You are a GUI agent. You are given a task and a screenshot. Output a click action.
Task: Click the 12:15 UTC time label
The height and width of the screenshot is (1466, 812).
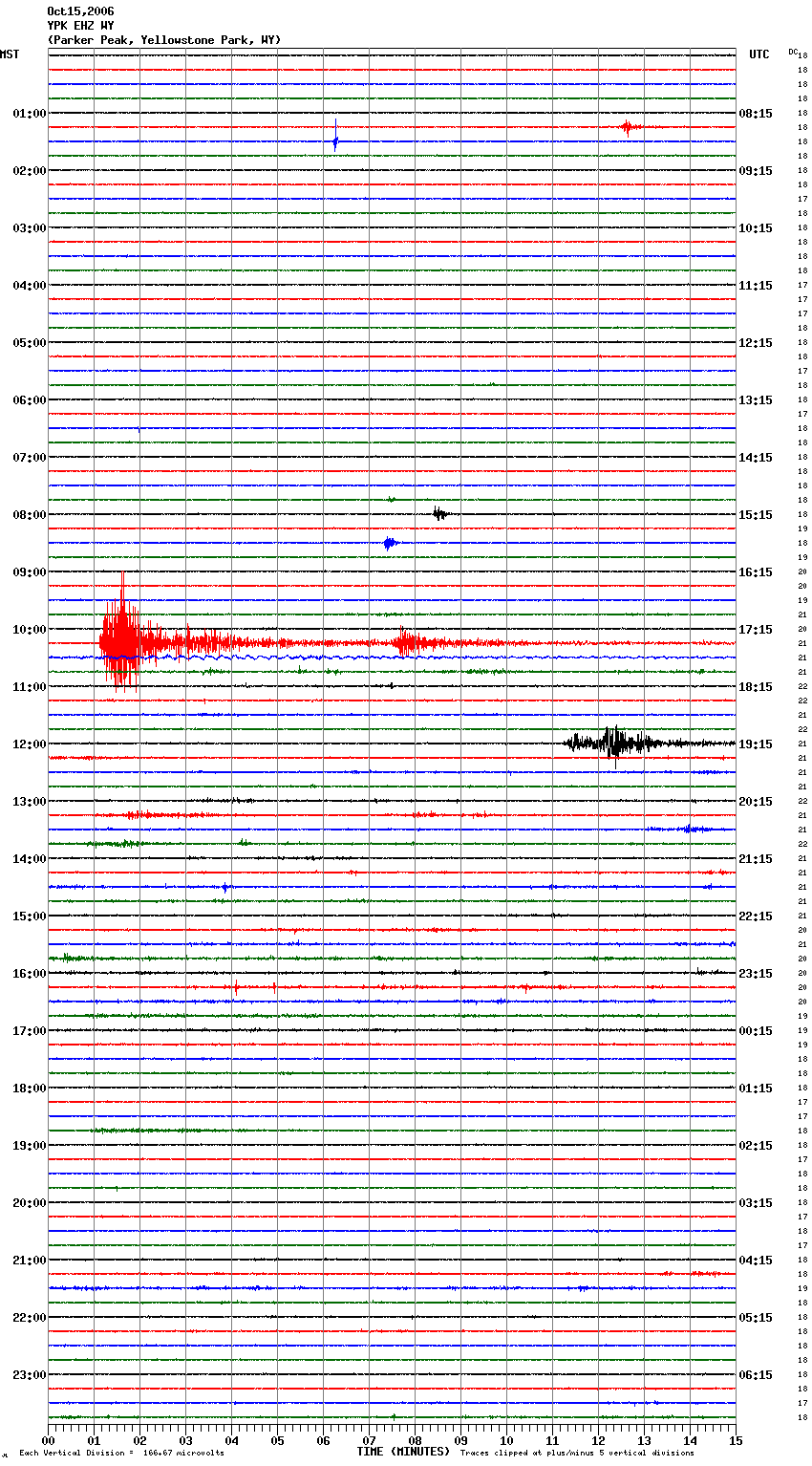756,343
